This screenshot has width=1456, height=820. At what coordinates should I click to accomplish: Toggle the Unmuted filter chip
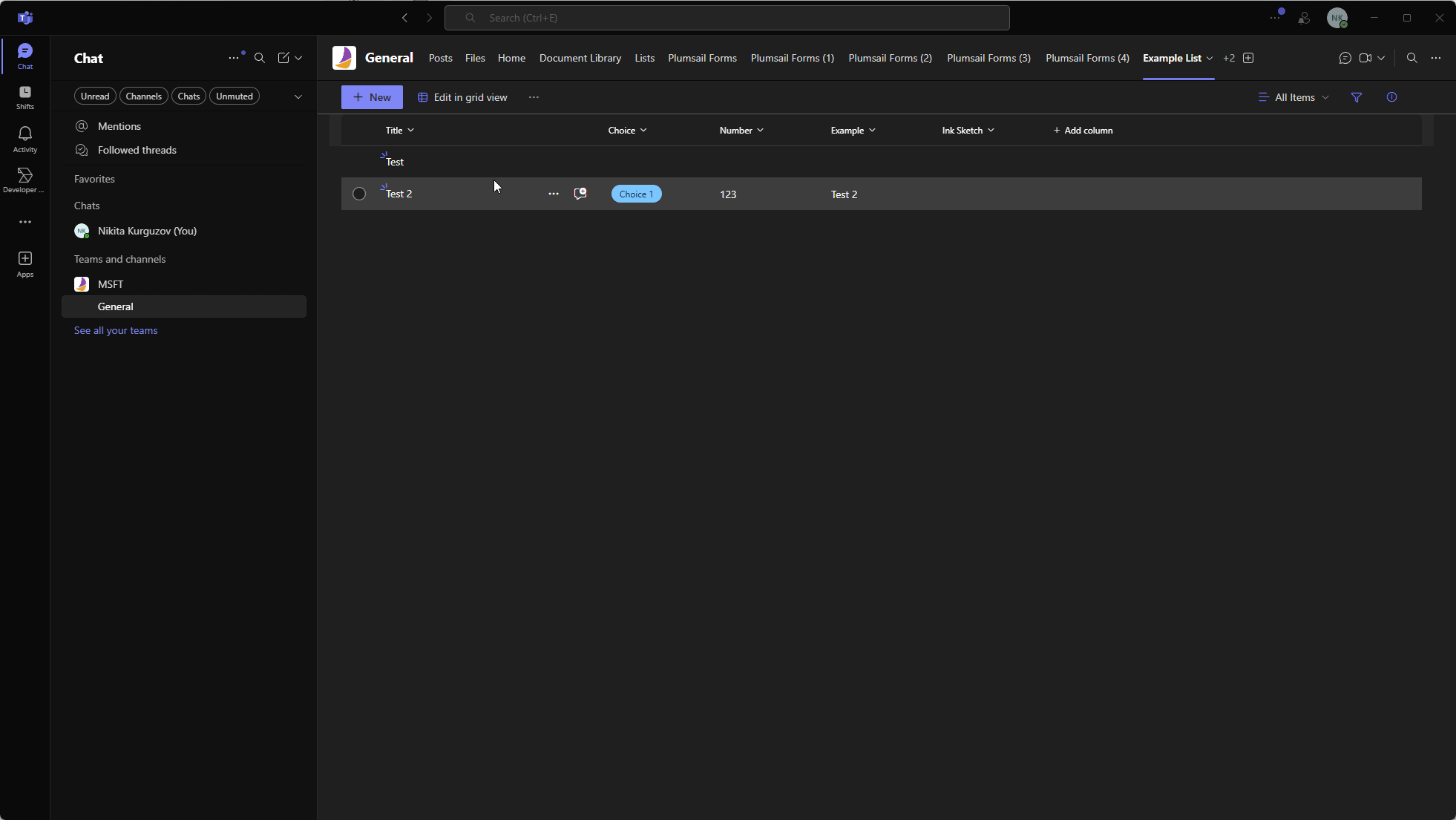click(x=235, y=96)
